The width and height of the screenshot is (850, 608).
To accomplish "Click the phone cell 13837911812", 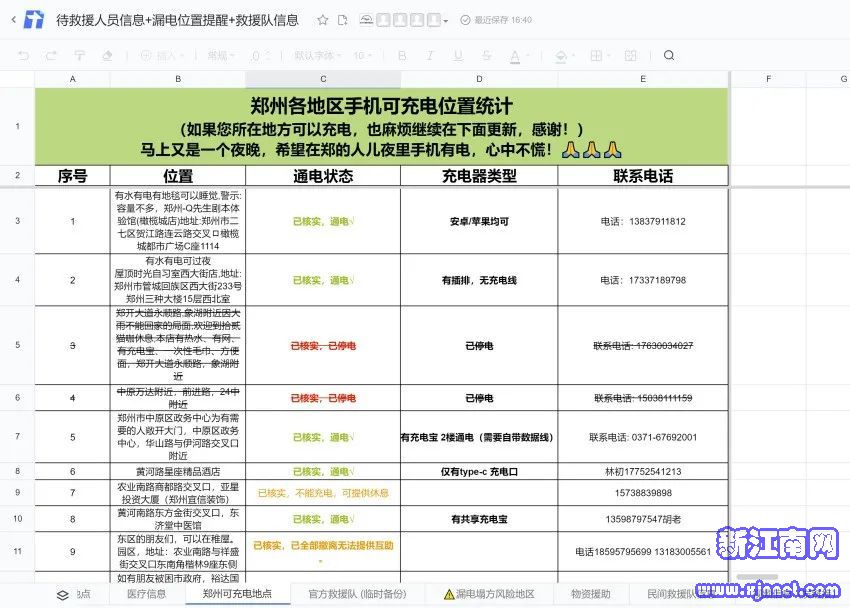I will coord(643,221).
